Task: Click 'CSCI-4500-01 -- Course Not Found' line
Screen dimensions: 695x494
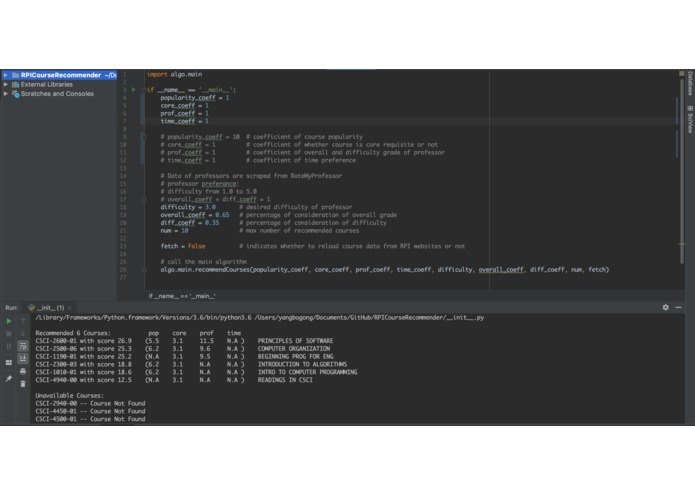Action: tap(90, 419)
